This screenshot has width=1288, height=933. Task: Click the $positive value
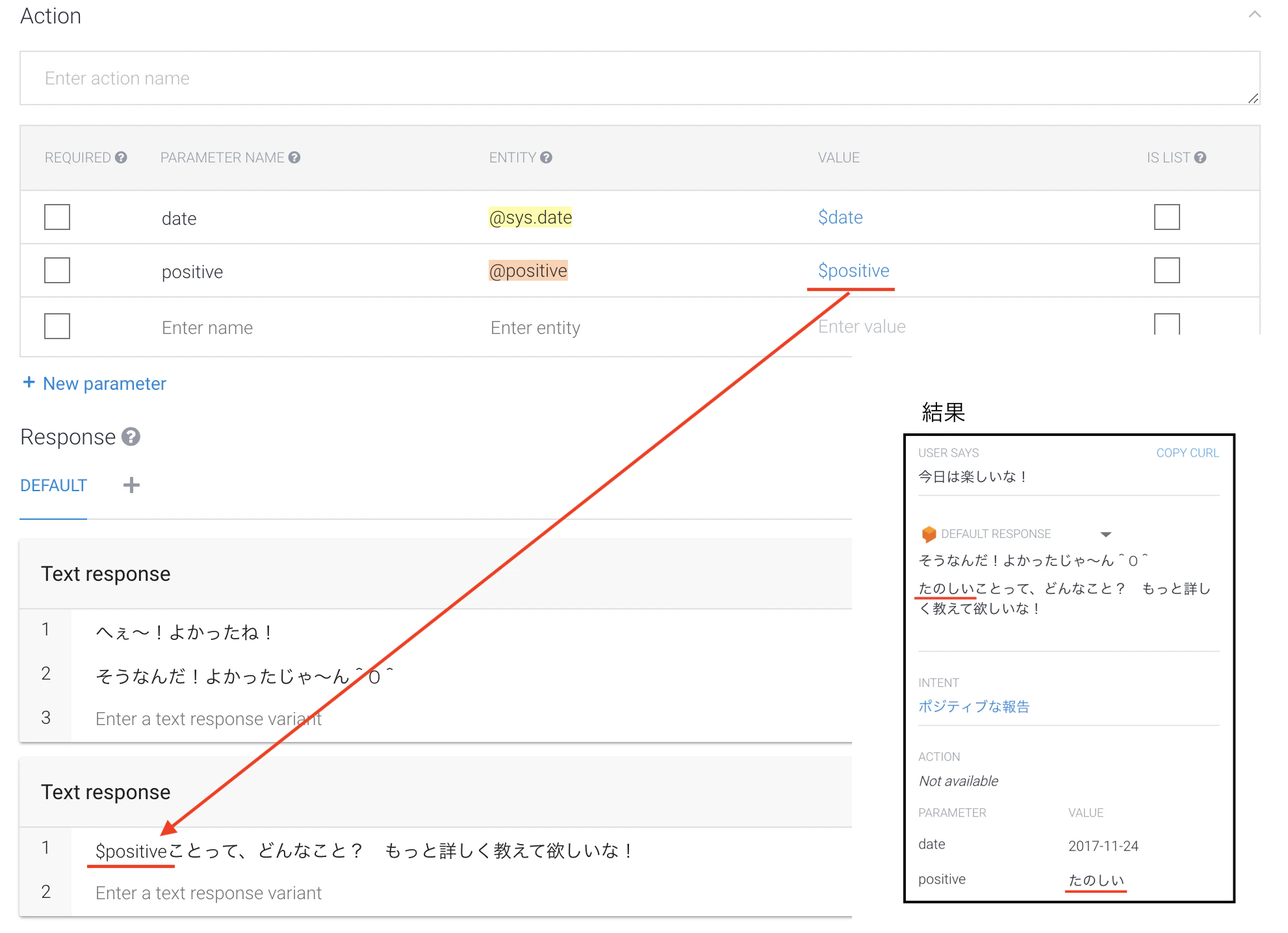click(853, 270)
